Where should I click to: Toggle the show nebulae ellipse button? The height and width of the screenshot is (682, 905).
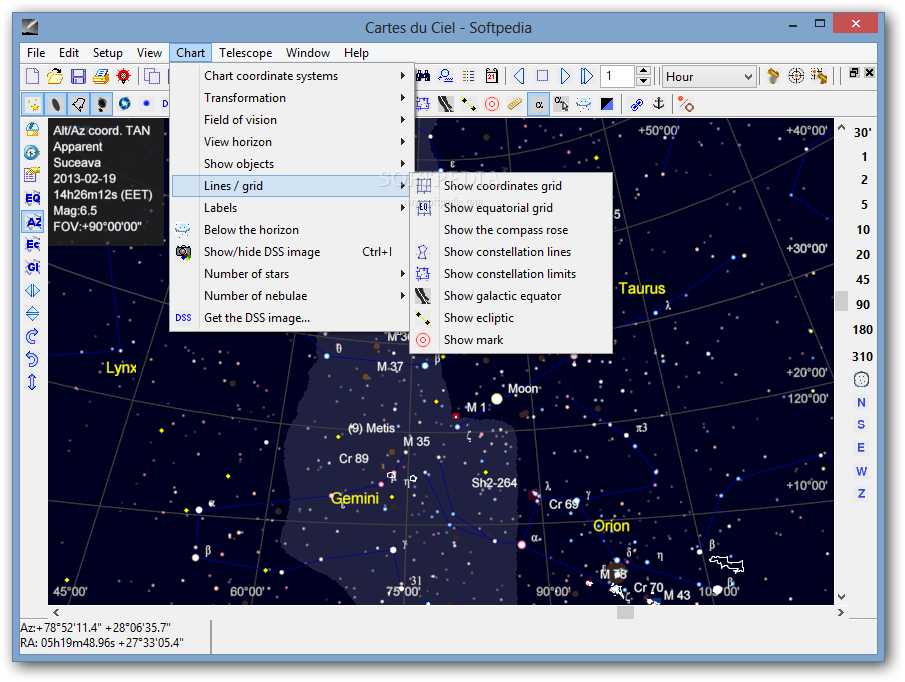point(55,104)
